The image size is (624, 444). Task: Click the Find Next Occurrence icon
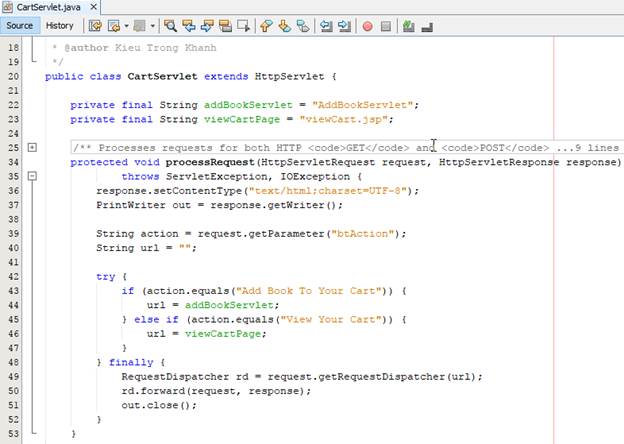(207, 26)
